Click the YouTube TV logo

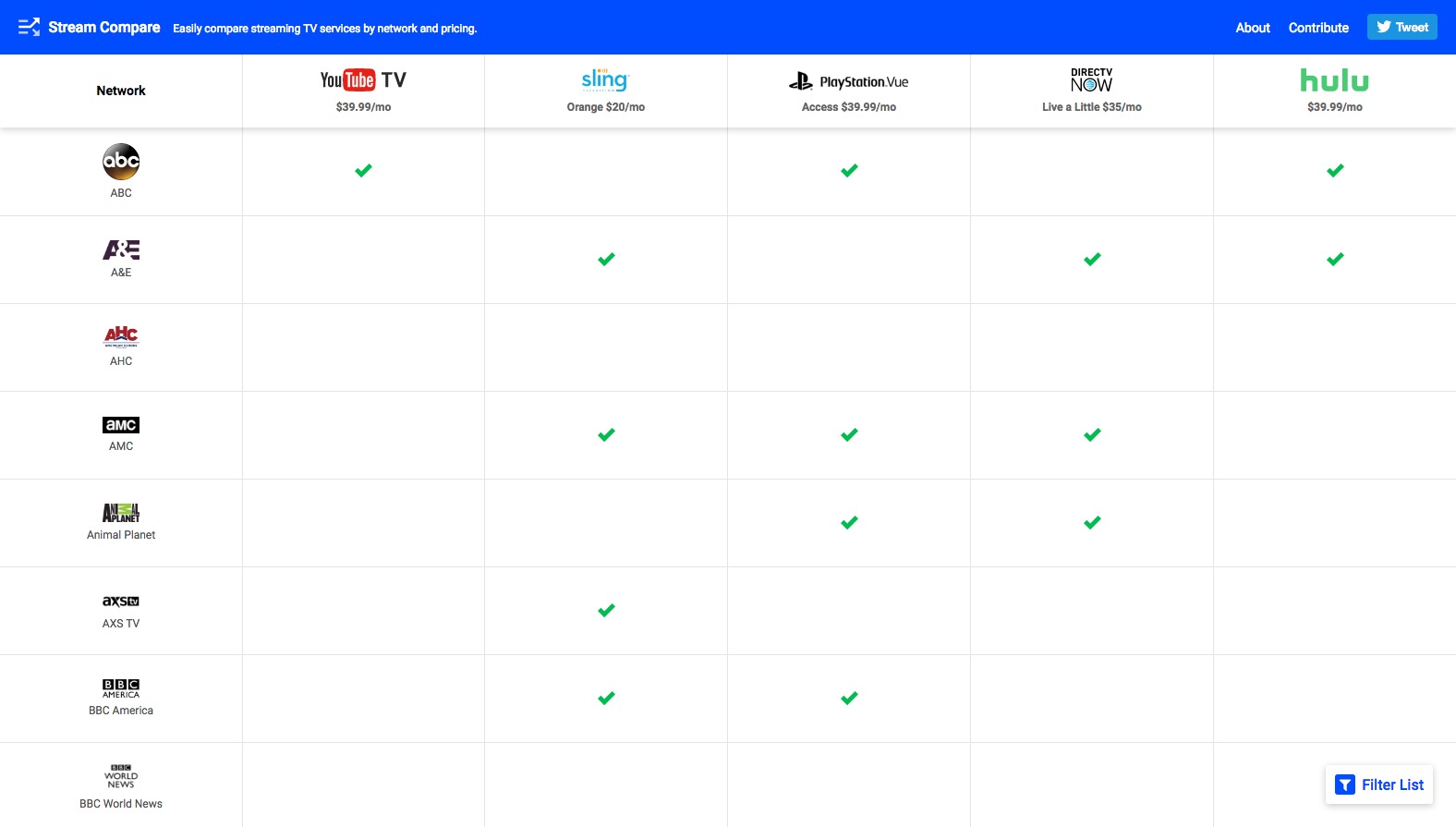point(363,80)
